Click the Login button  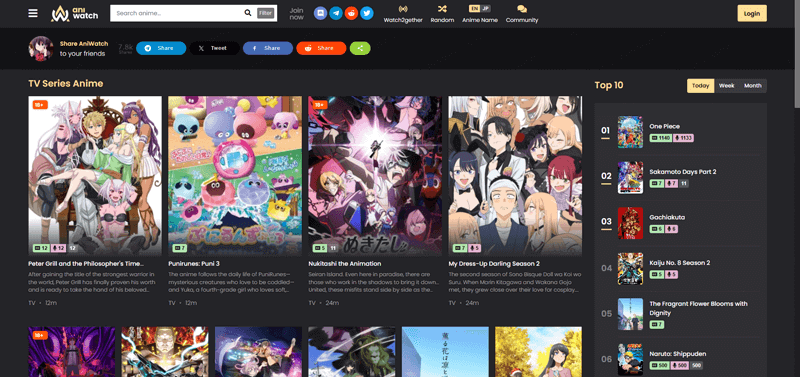click(752, 14)
